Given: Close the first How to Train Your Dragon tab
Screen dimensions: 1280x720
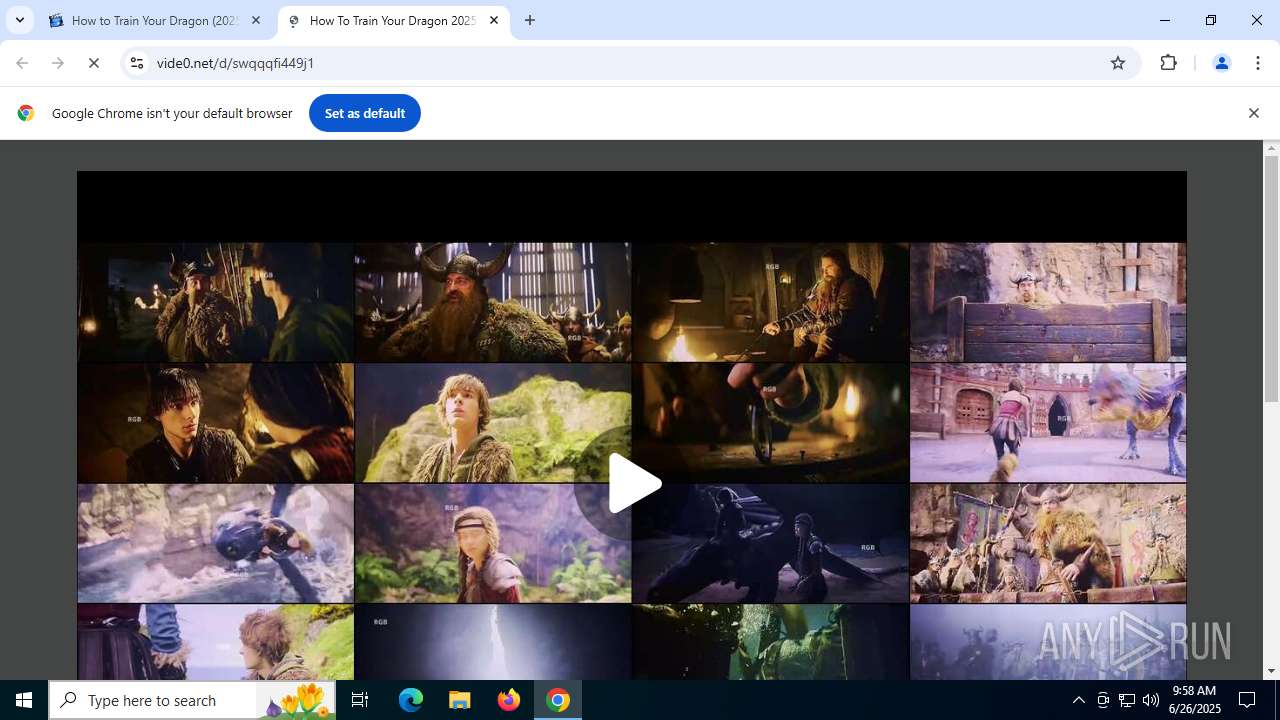Looking at the screenshot, I should point(256,20).
